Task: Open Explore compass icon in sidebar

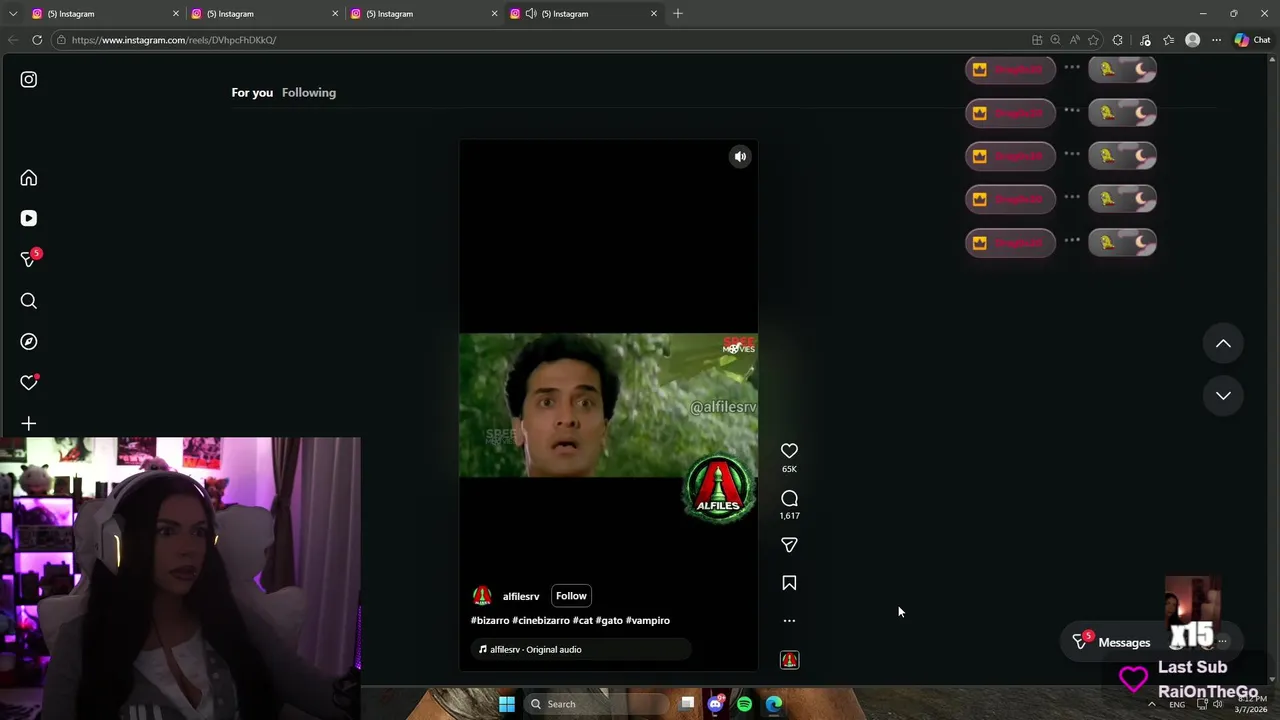Action: click(x=29, y=342)
